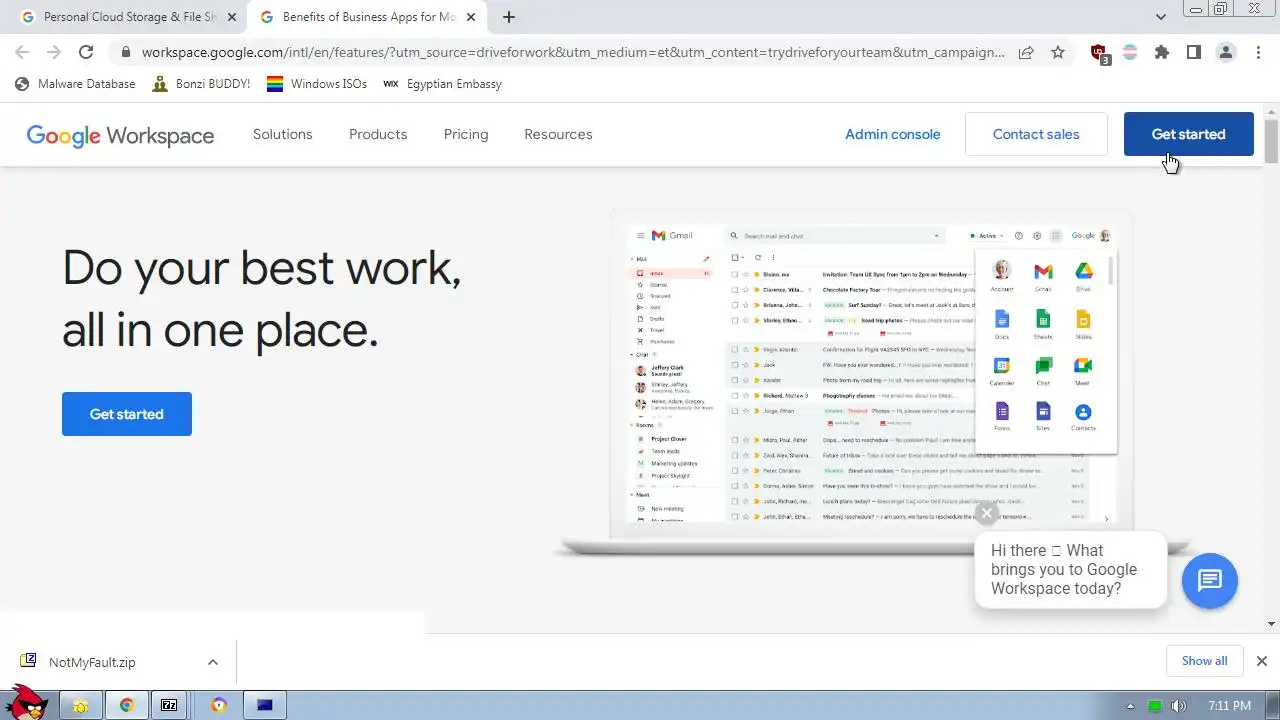Close the Personal Cloud Storage tab
This screenshot has height=720, width=1280.
pos(231,17)
